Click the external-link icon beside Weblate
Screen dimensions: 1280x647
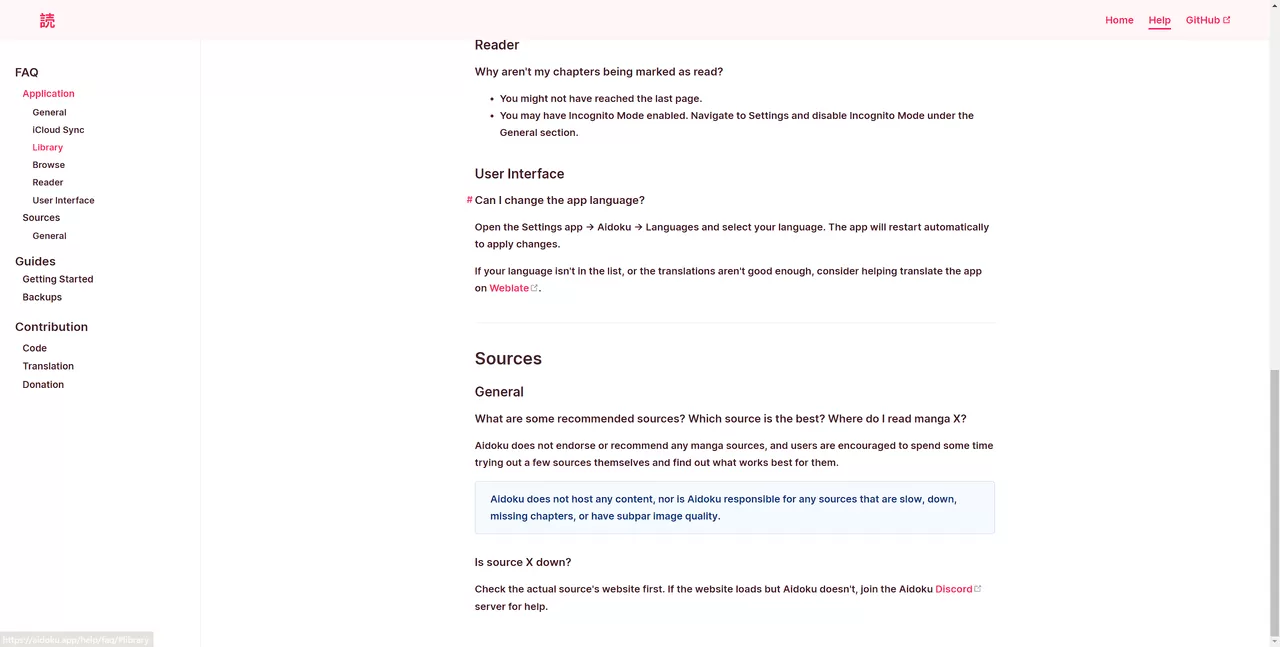pos(535,288)
